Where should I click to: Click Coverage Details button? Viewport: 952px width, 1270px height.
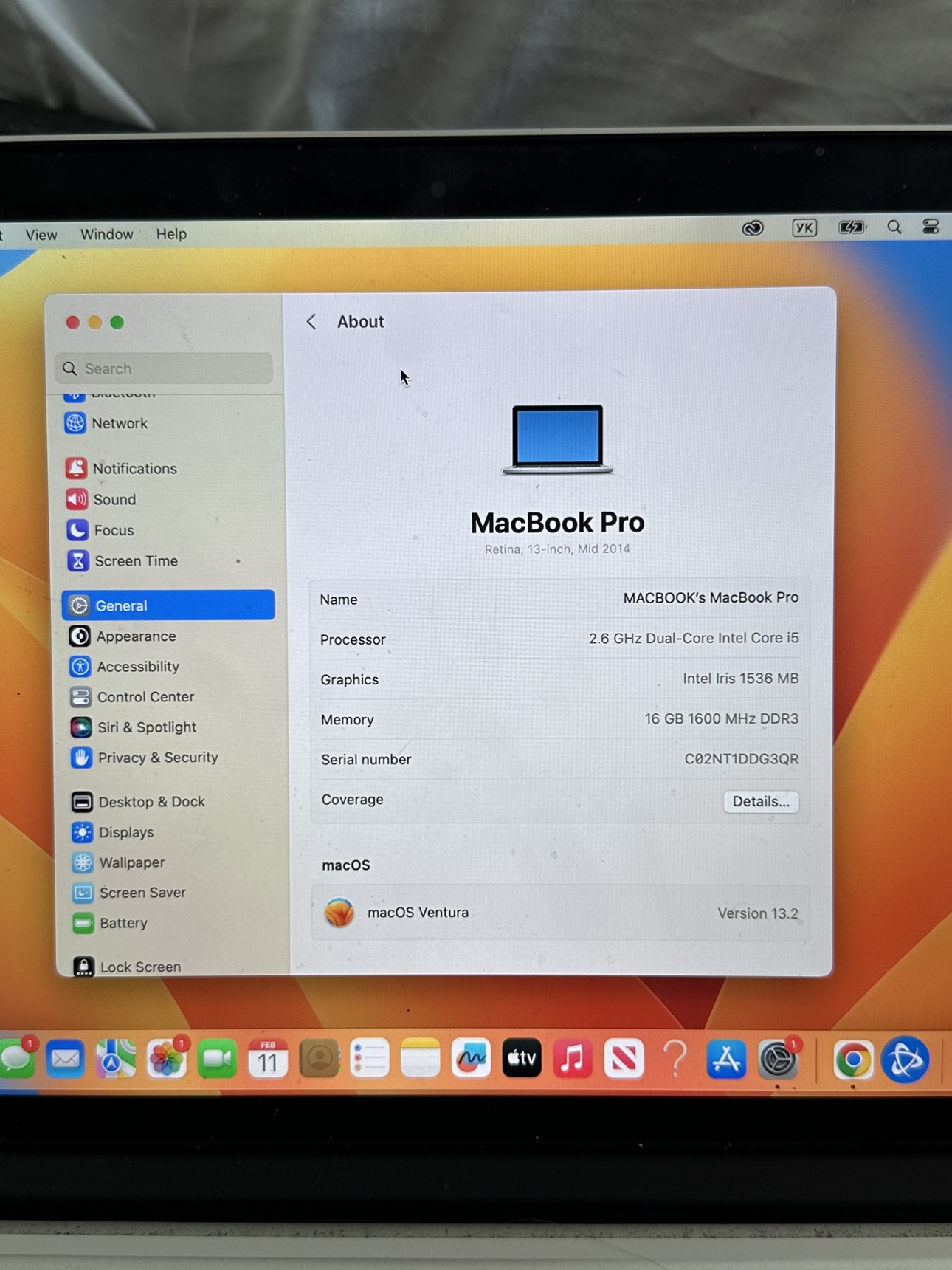(x=761, y=801)
